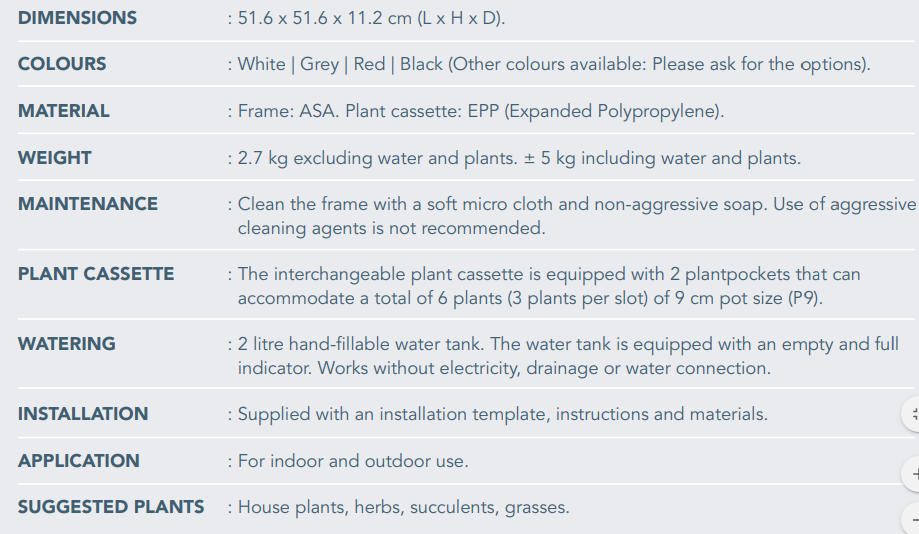Click the interchangeable plant cassette description
This screenshot has height=534, width=919.
tap(549, 286)
